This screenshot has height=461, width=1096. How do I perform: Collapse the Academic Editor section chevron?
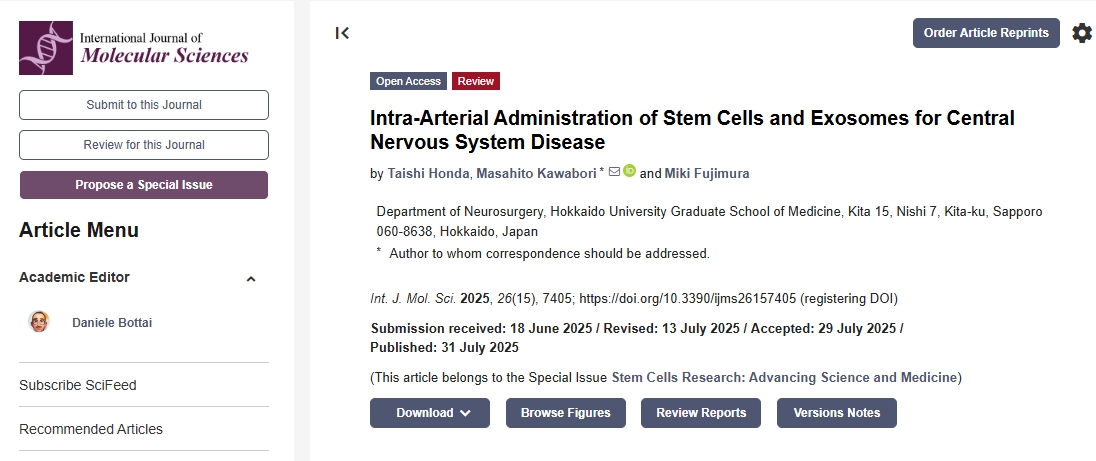251,279
